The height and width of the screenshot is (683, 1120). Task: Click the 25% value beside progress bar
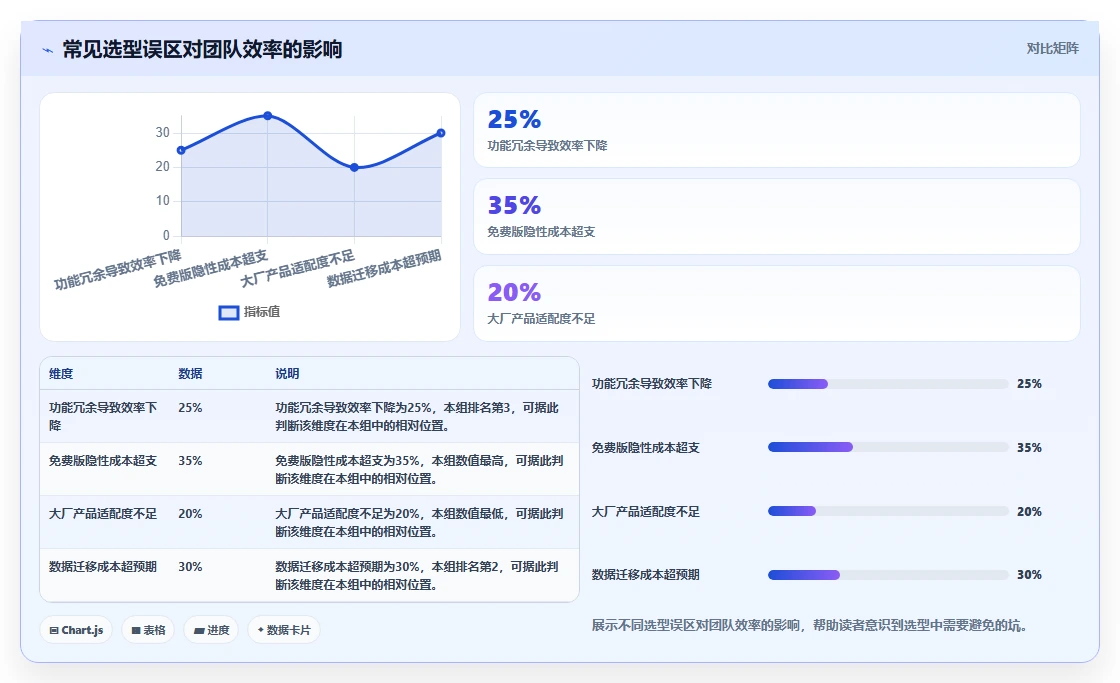[x=1029, y=384]
